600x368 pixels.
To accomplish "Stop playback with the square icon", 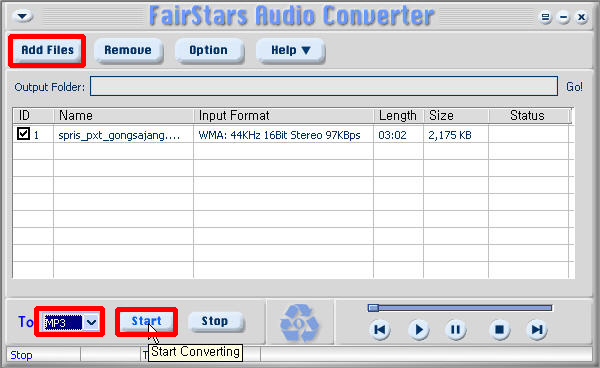I will (499, 329).
